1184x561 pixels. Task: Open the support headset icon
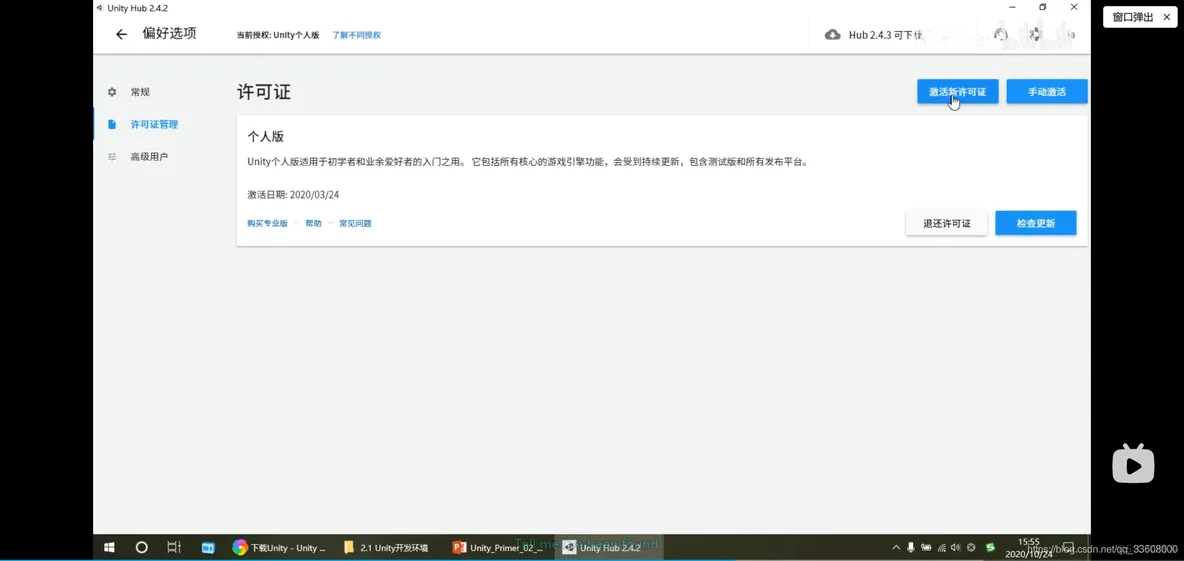[1001, 35]
